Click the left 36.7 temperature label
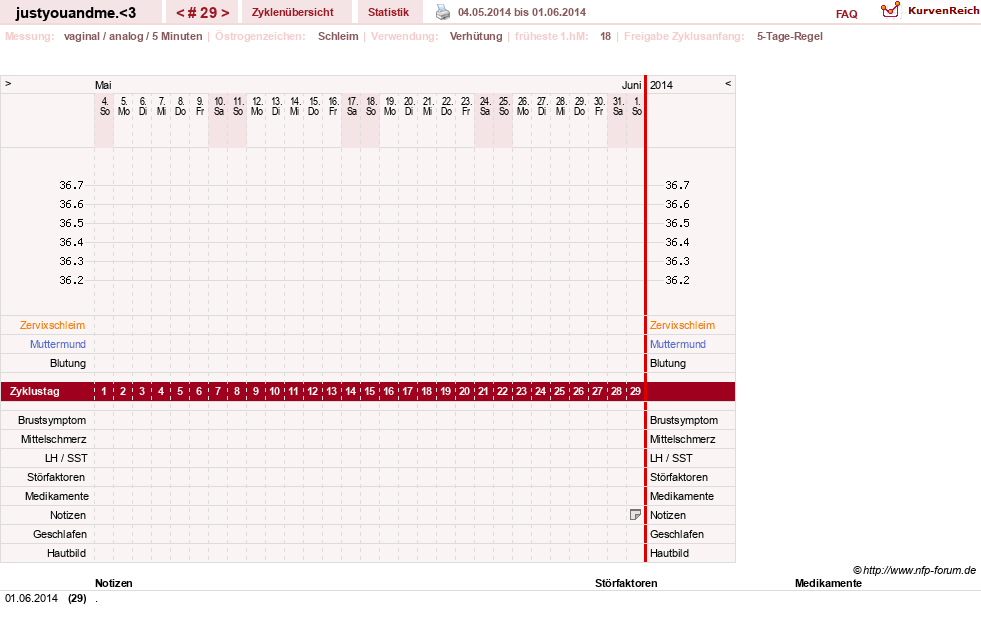The image size is (981, 622). click(x=71, y=185)
